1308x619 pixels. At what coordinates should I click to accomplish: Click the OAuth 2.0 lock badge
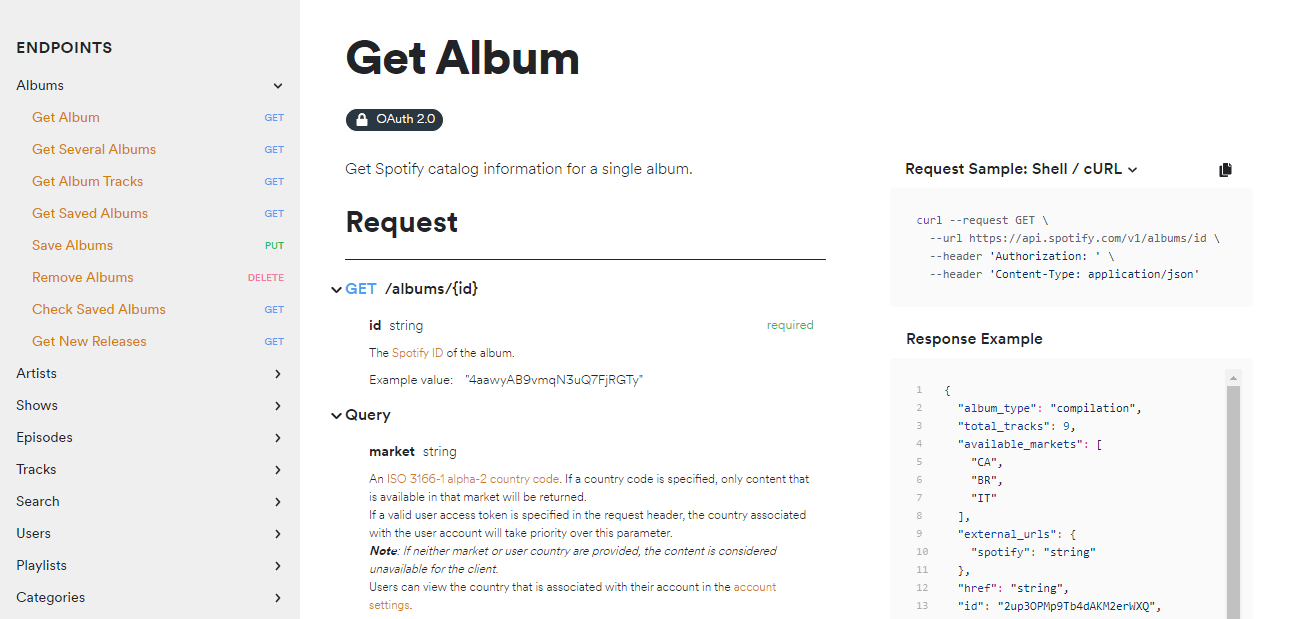393,119
